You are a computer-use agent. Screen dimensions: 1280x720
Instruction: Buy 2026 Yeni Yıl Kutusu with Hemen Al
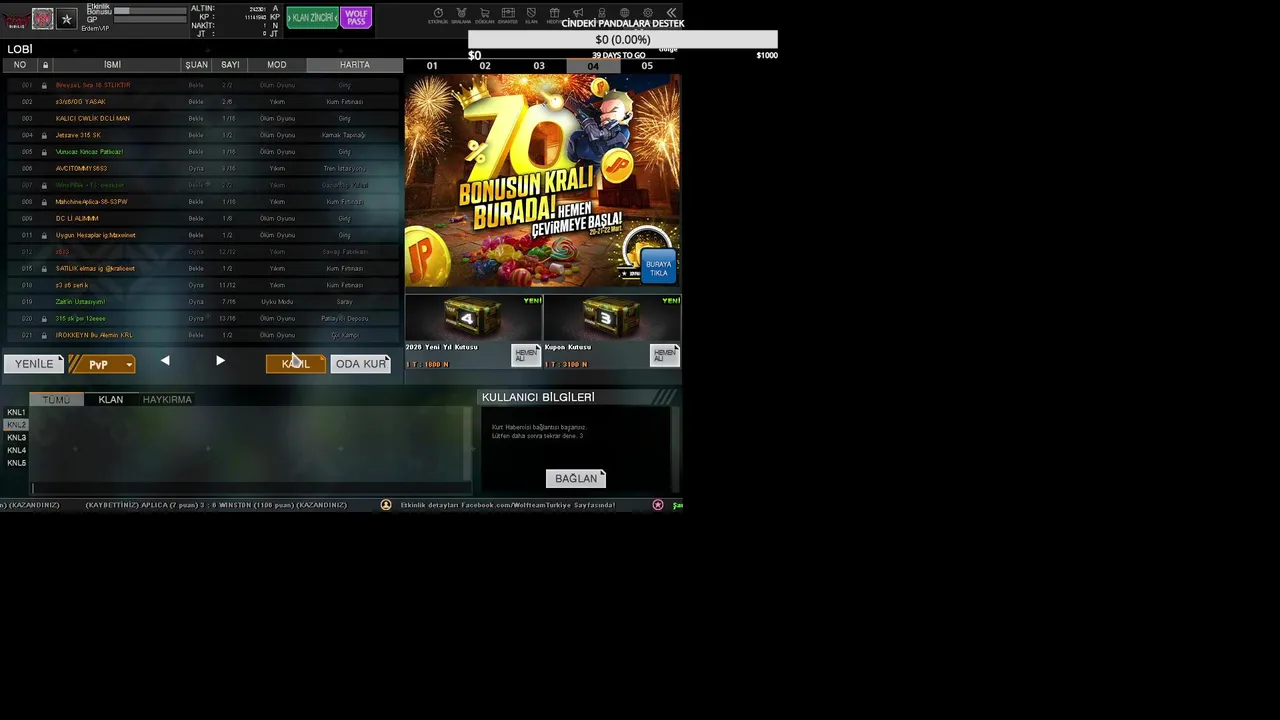[x=526, y=355]
